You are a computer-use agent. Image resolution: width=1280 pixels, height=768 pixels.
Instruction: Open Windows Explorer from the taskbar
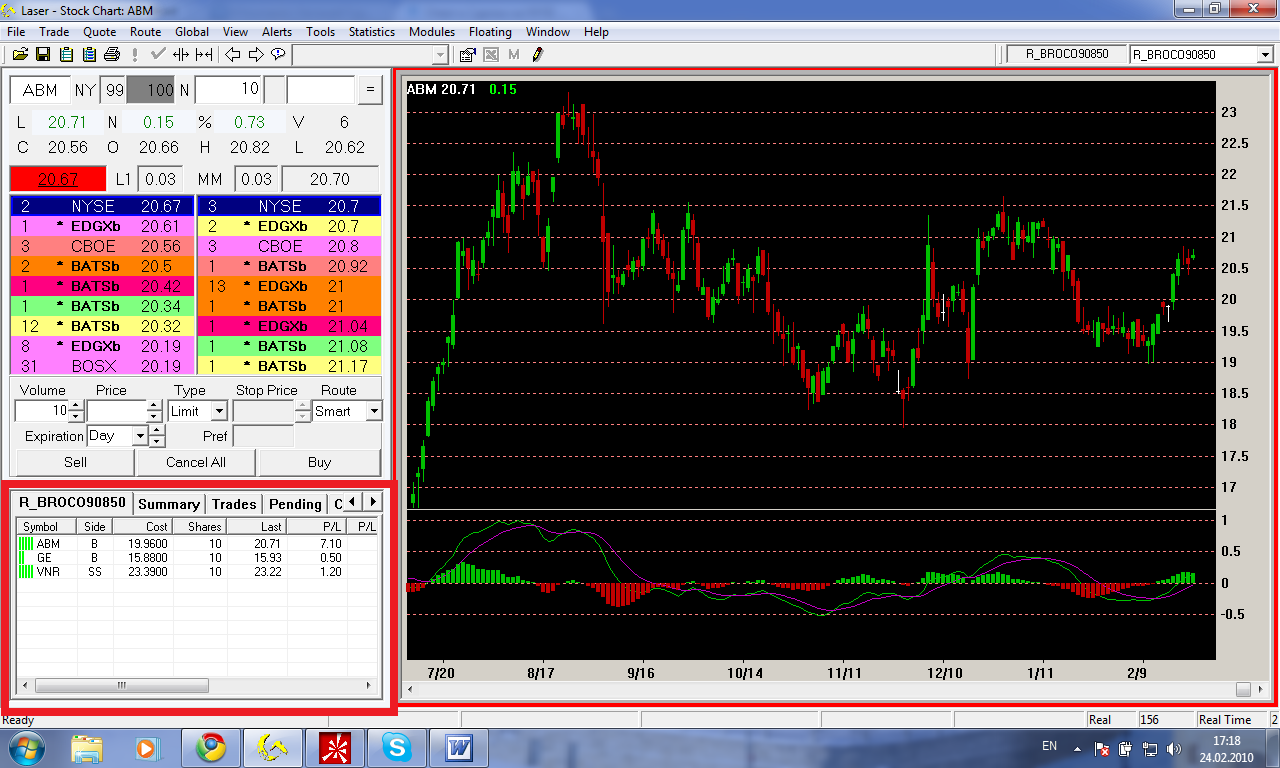[x=87, y=746]
